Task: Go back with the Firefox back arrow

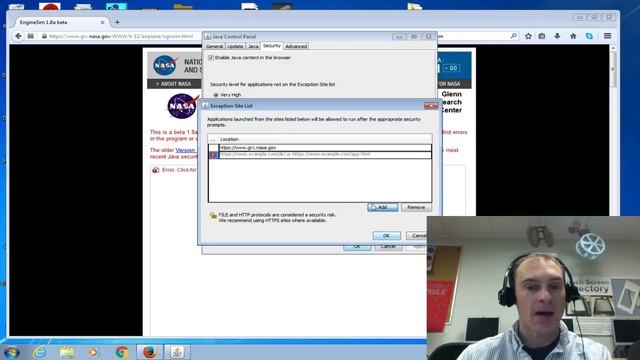Action: pyautogui.click(x=18, y=36)
